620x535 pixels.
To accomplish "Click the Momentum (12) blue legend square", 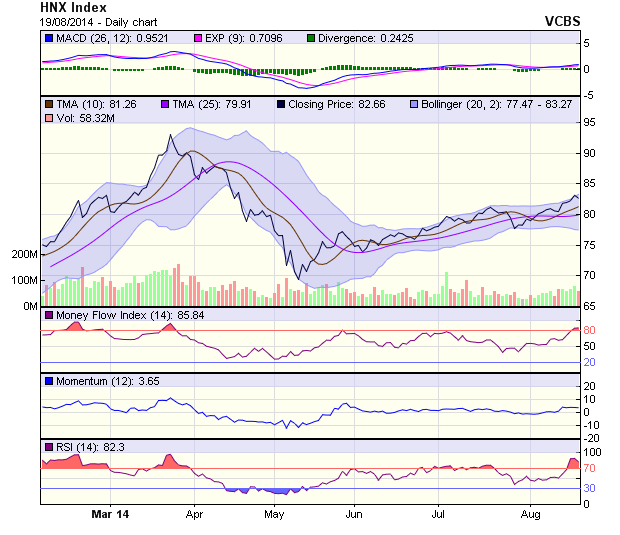I will (48, 381).
